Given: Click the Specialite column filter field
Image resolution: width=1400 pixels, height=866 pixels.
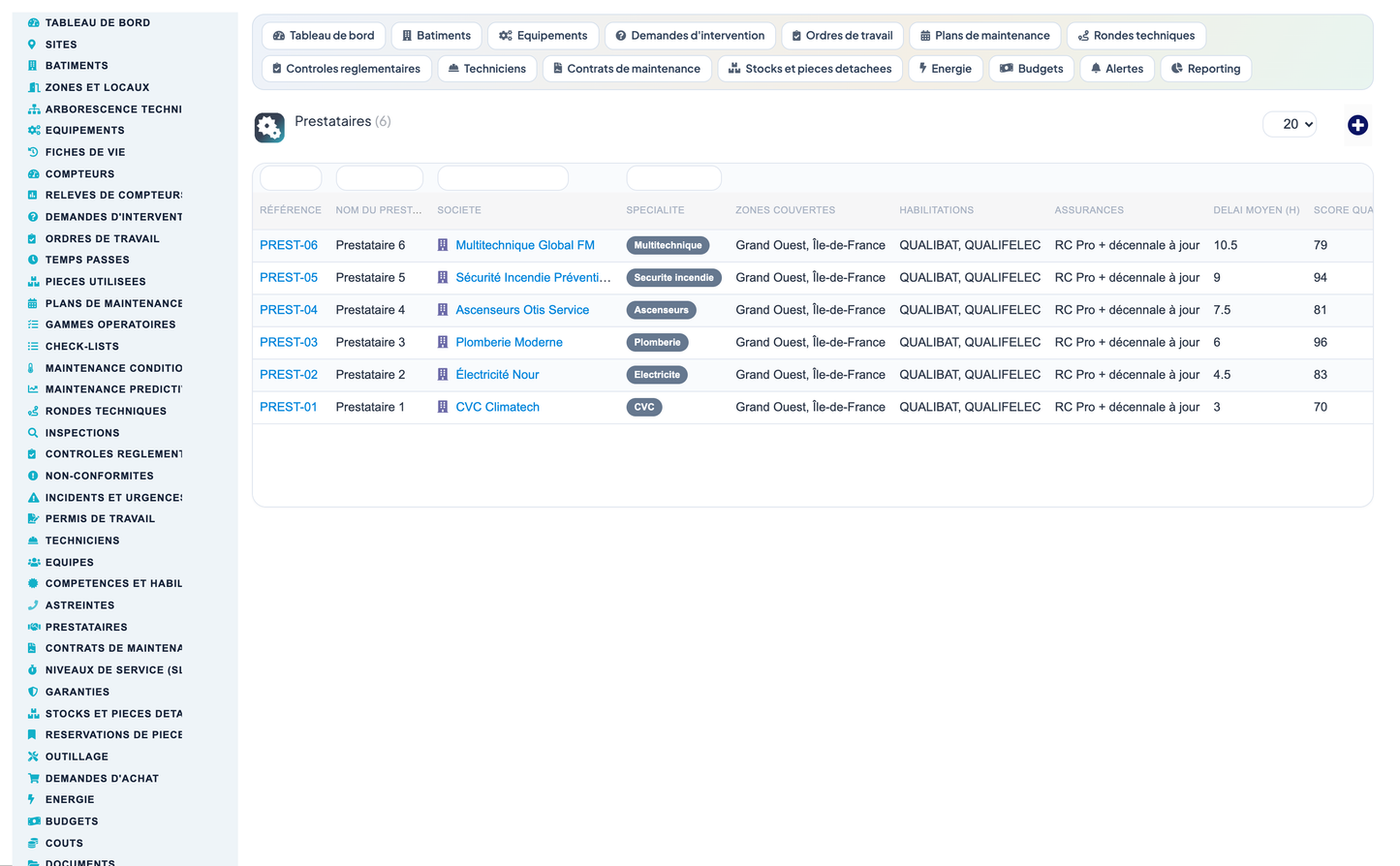Looking at the screenshot, I should point(673,178).
